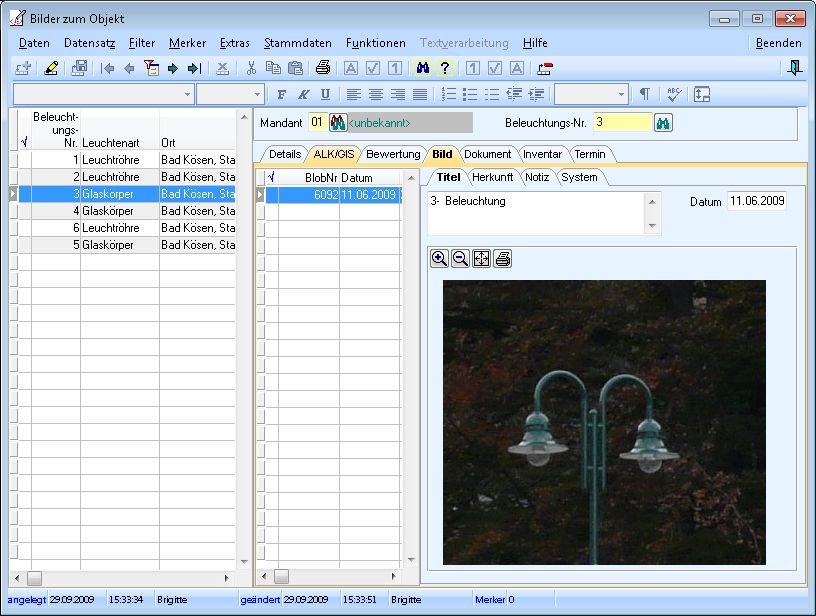
Task: Switch to the Bewertung tab
Action: point(393,154)
